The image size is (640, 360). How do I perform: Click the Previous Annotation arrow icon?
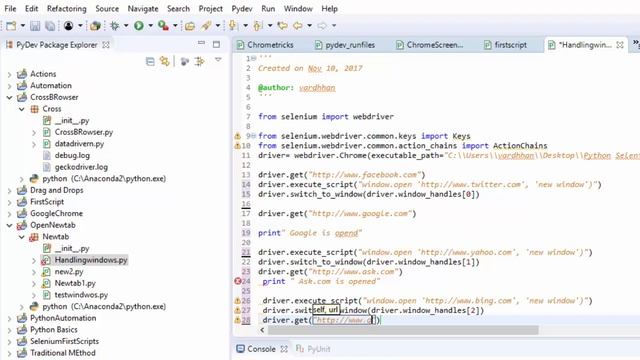(257, 26)
